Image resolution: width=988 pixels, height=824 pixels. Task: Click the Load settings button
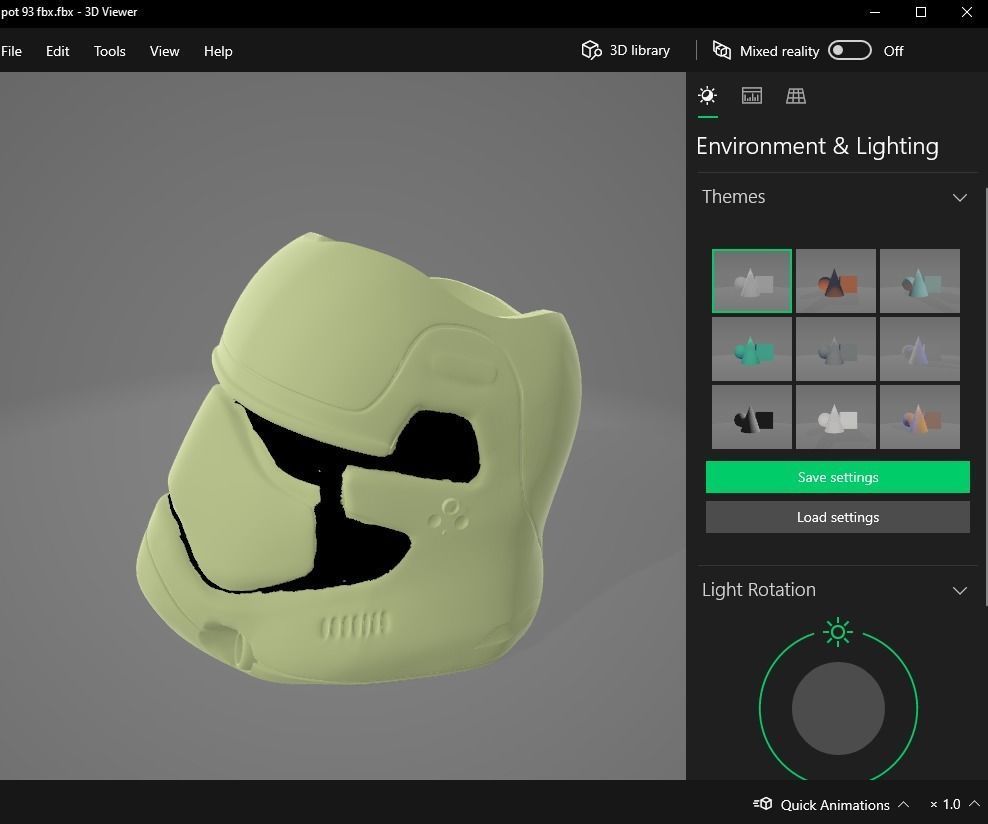coord(837,517)
